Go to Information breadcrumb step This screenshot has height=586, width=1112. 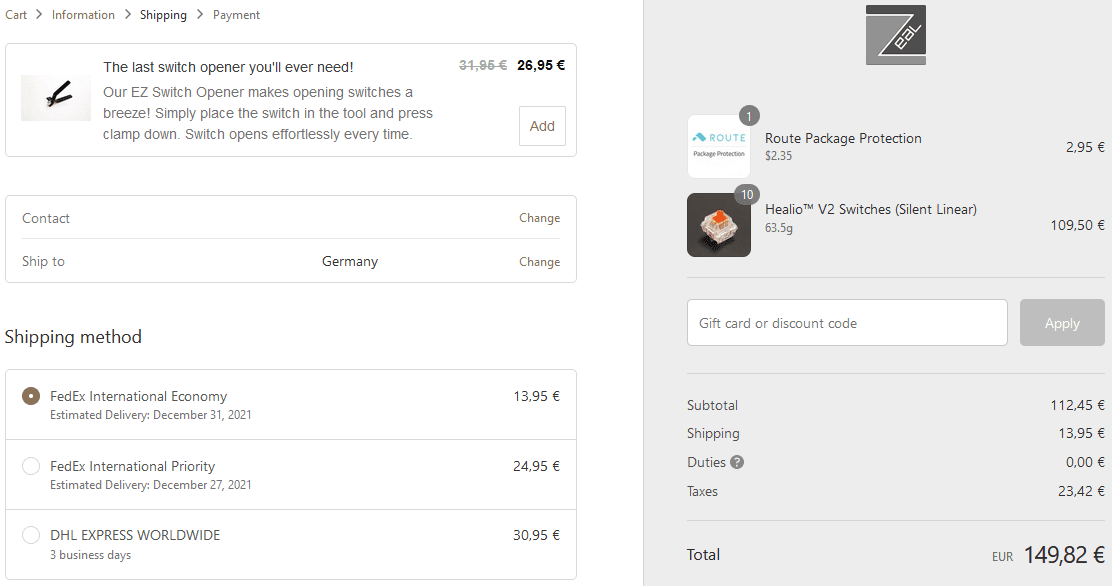[83, 15]
